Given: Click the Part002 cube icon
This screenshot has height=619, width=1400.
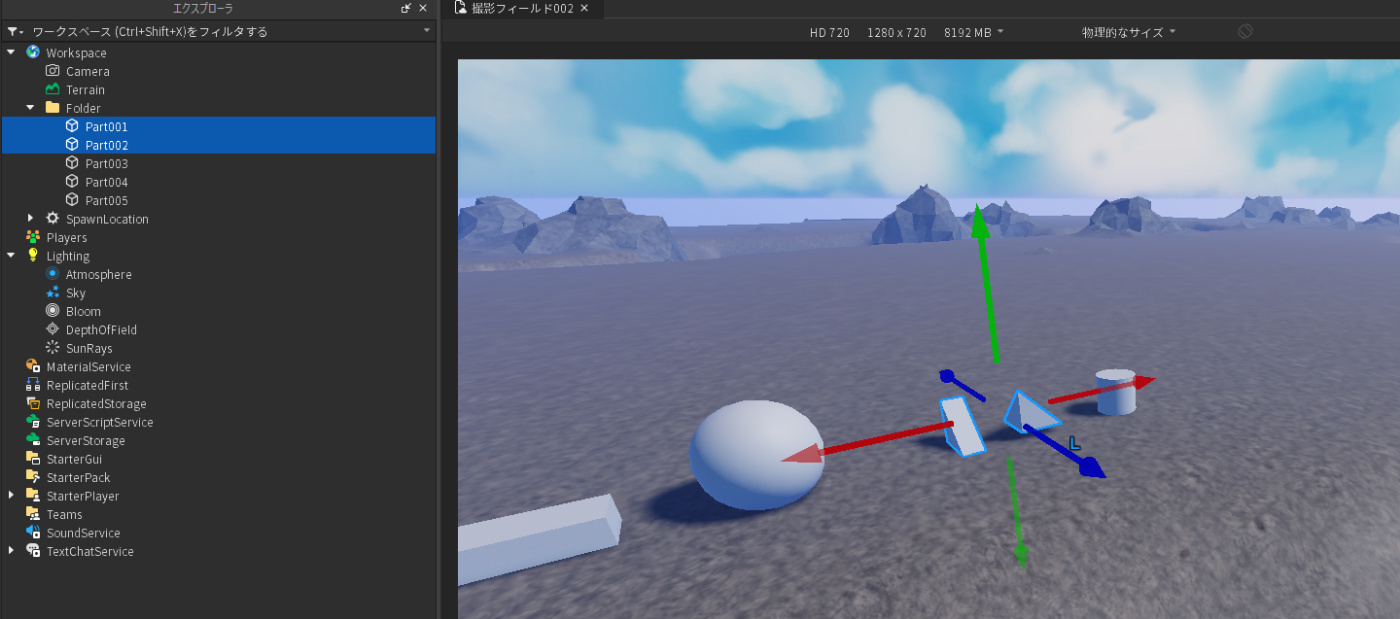Looking at the screenshot, I should (72, 145).
